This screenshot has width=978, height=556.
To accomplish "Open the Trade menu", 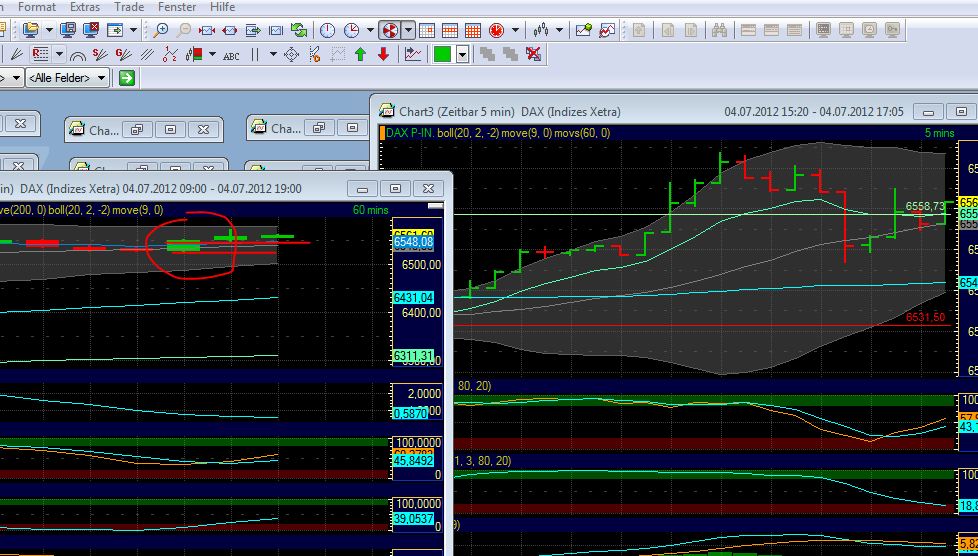I will tap(129, 7).
